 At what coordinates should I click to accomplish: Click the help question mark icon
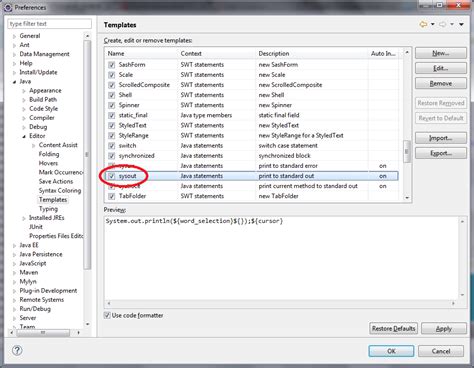[x=17, y=350]
